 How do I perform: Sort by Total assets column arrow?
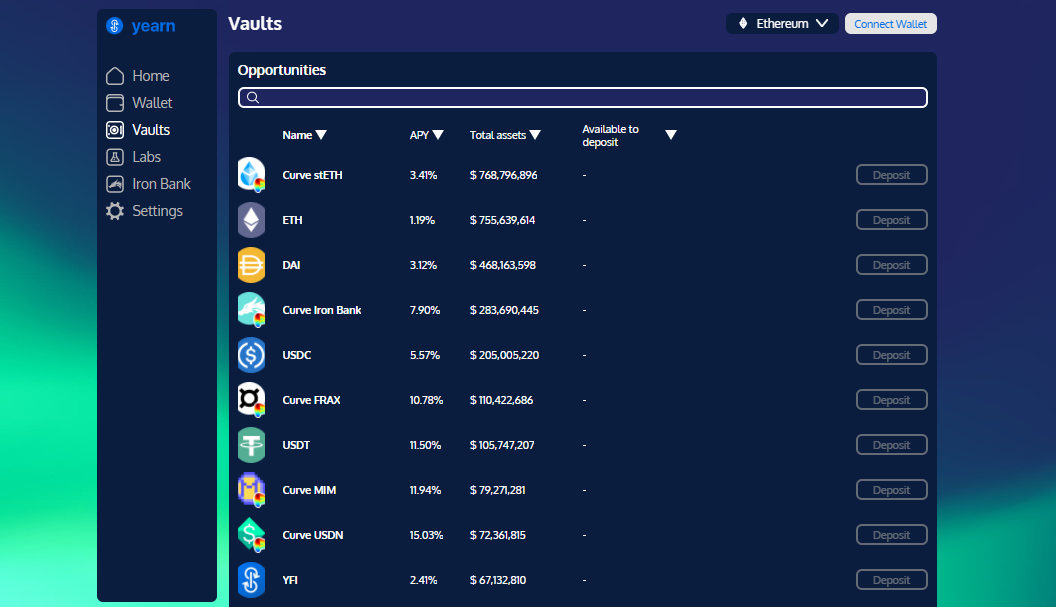pos(535,135)
